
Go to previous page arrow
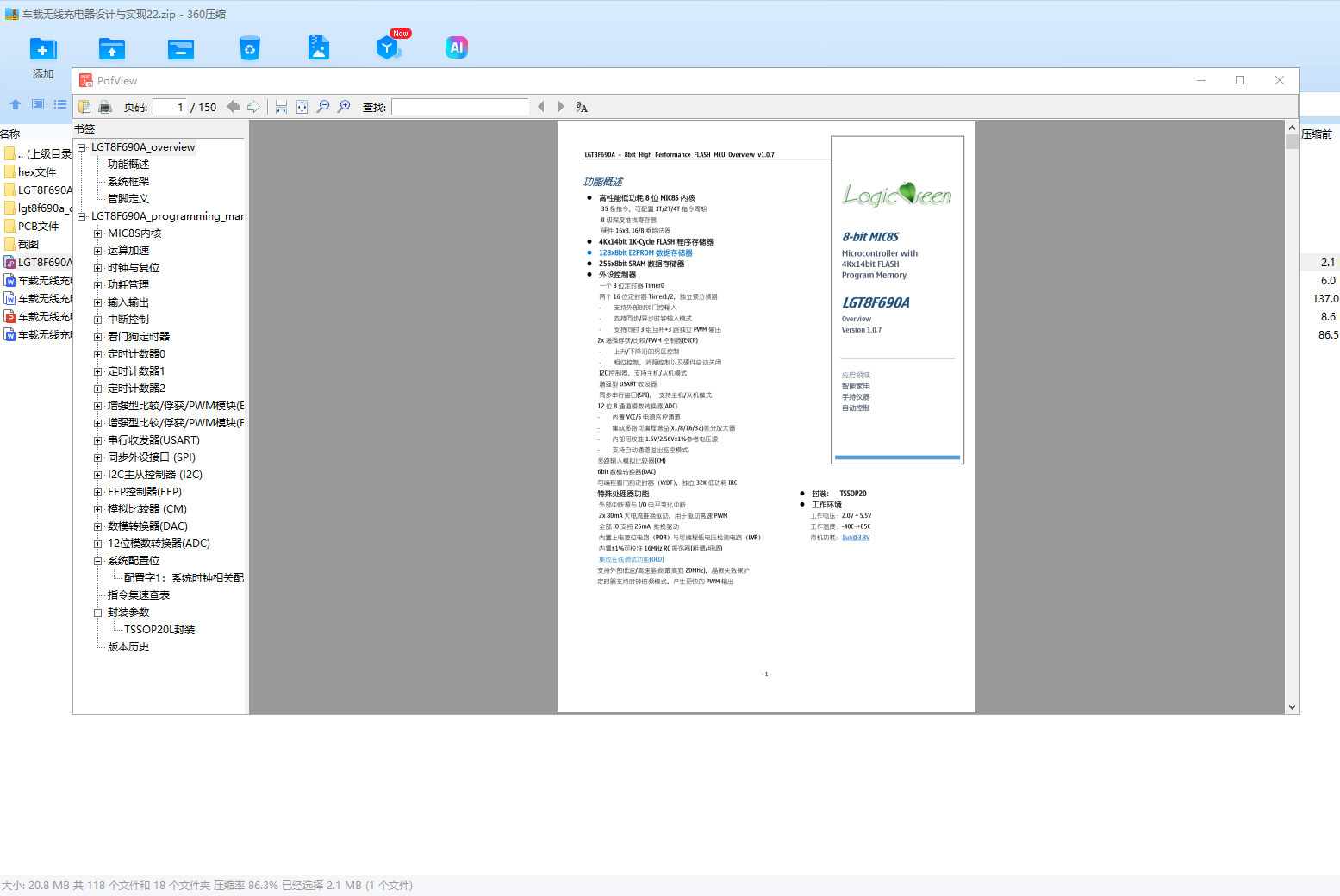[233, 107]
